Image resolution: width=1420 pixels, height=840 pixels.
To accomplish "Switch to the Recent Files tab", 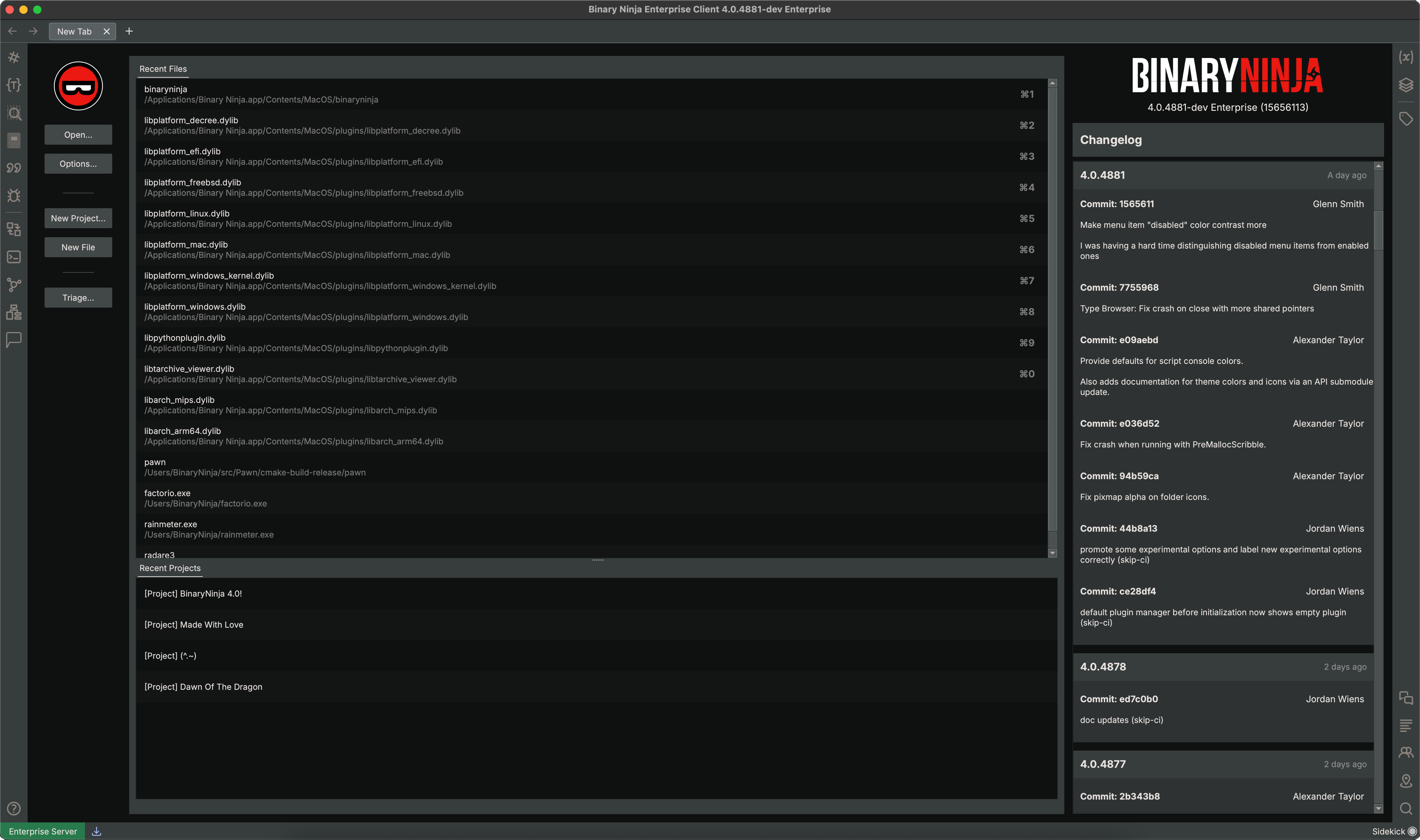I will click(163, 69).
